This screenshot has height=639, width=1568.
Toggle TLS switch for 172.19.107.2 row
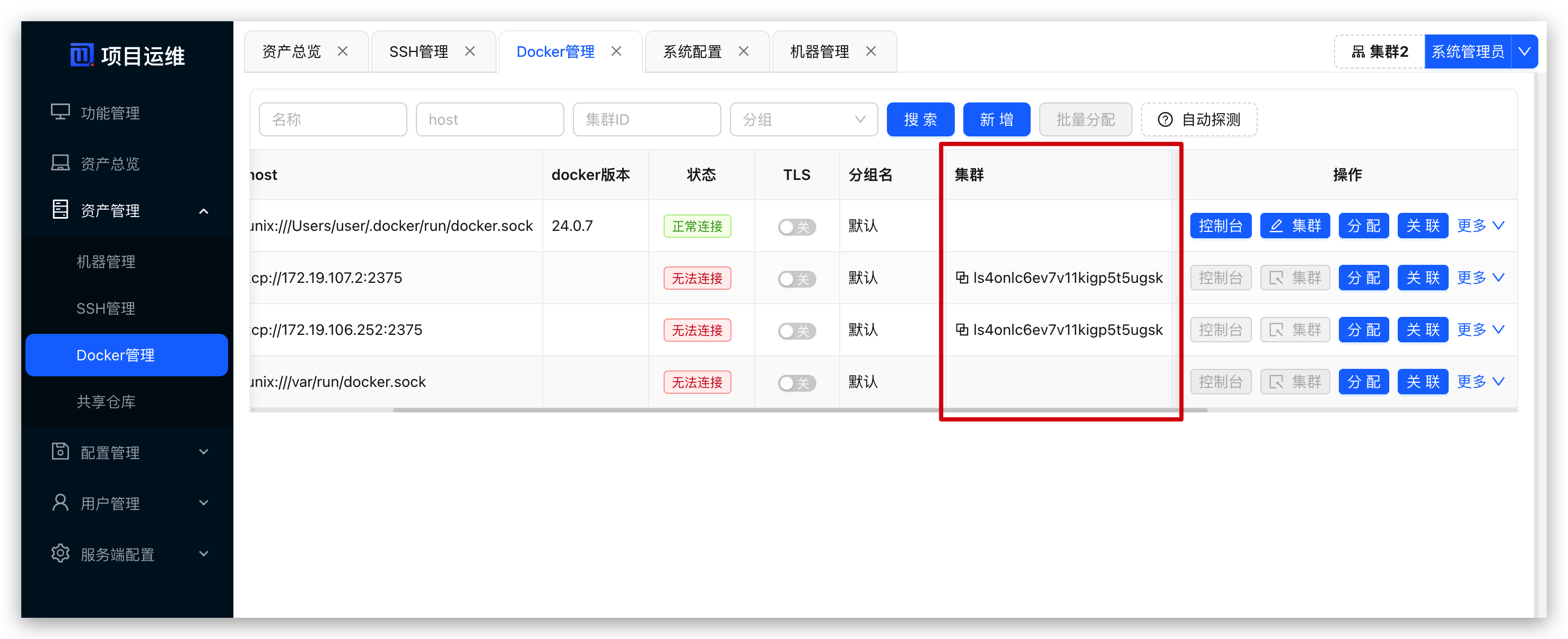(x=796, y=279)
